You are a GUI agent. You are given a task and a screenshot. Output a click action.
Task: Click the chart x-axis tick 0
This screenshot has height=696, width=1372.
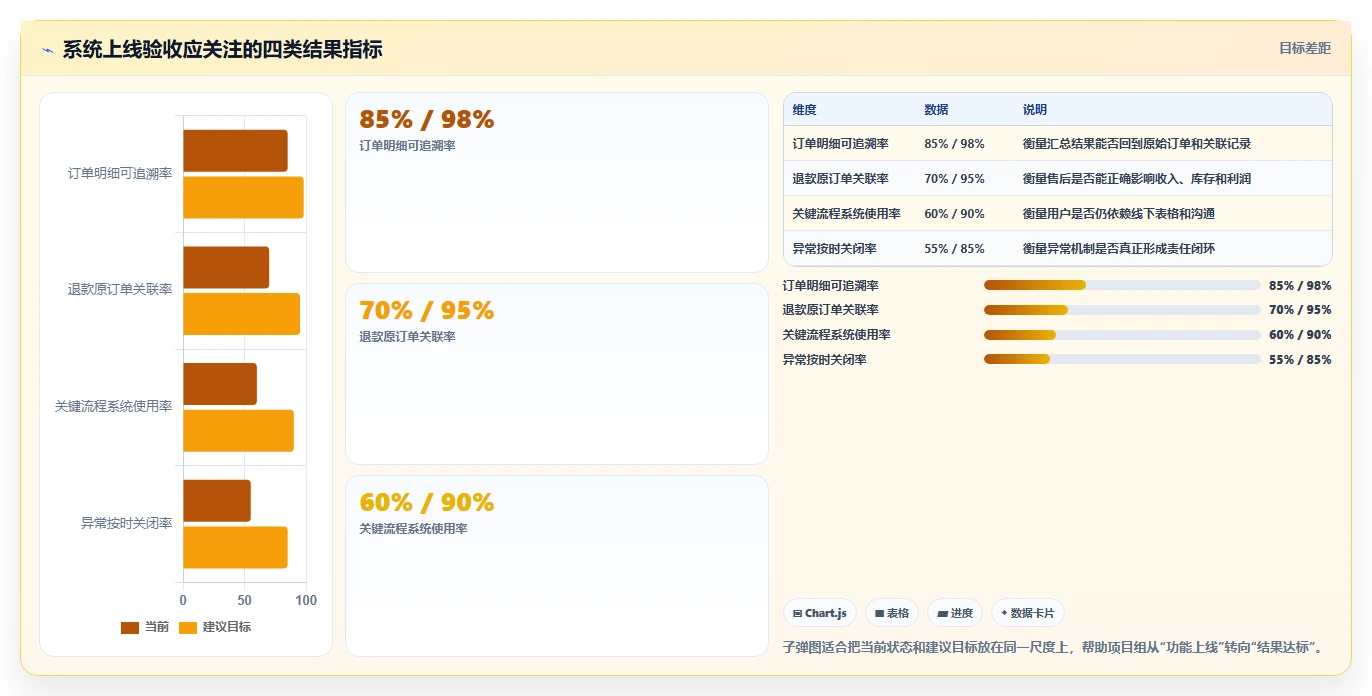[183, 601]
